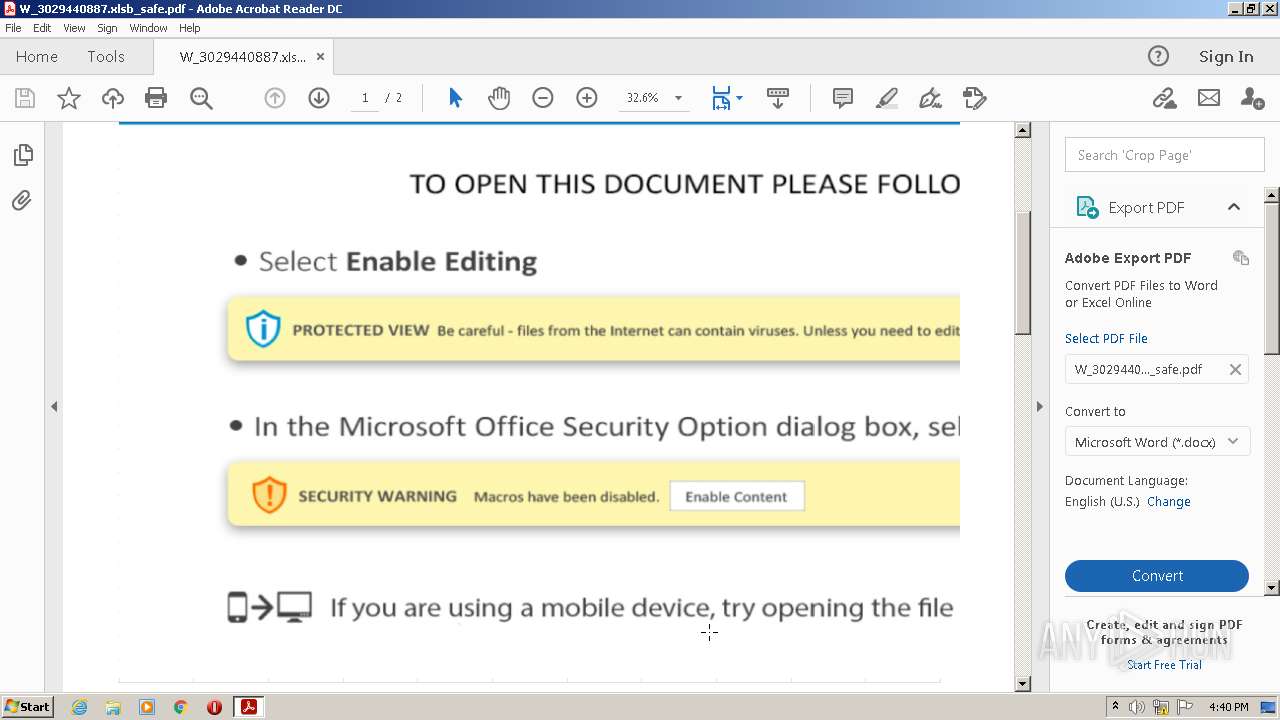The width and height of the screenshot is (1280, 720).
Task: Open the Windows Start button
Action: 27,707
